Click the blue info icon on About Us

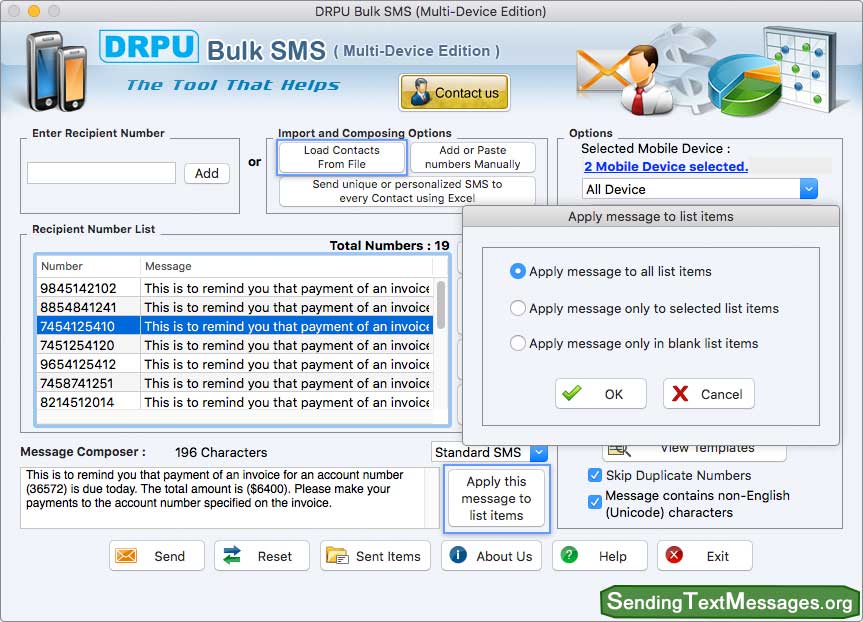pyautogui.click(x=458, y=555)
